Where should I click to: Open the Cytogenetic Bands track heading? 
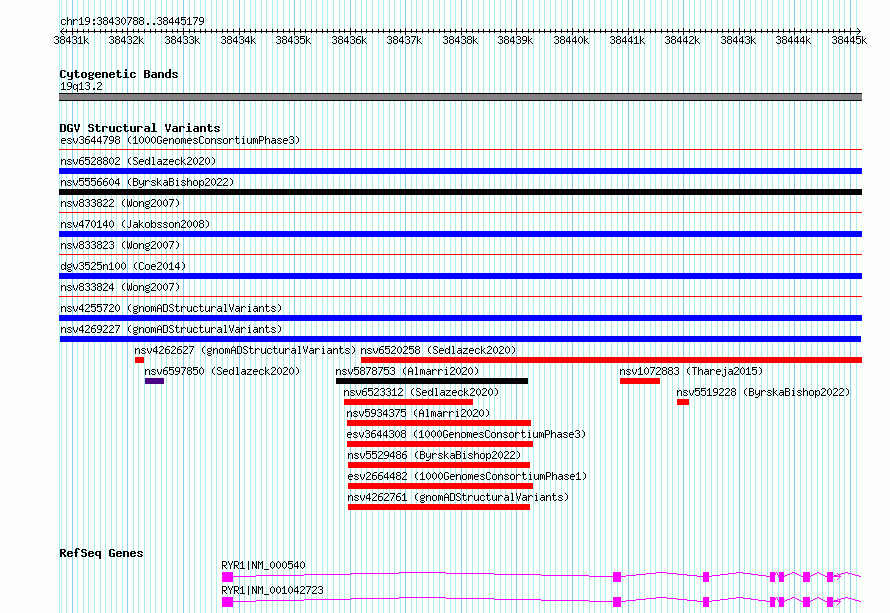119,74
